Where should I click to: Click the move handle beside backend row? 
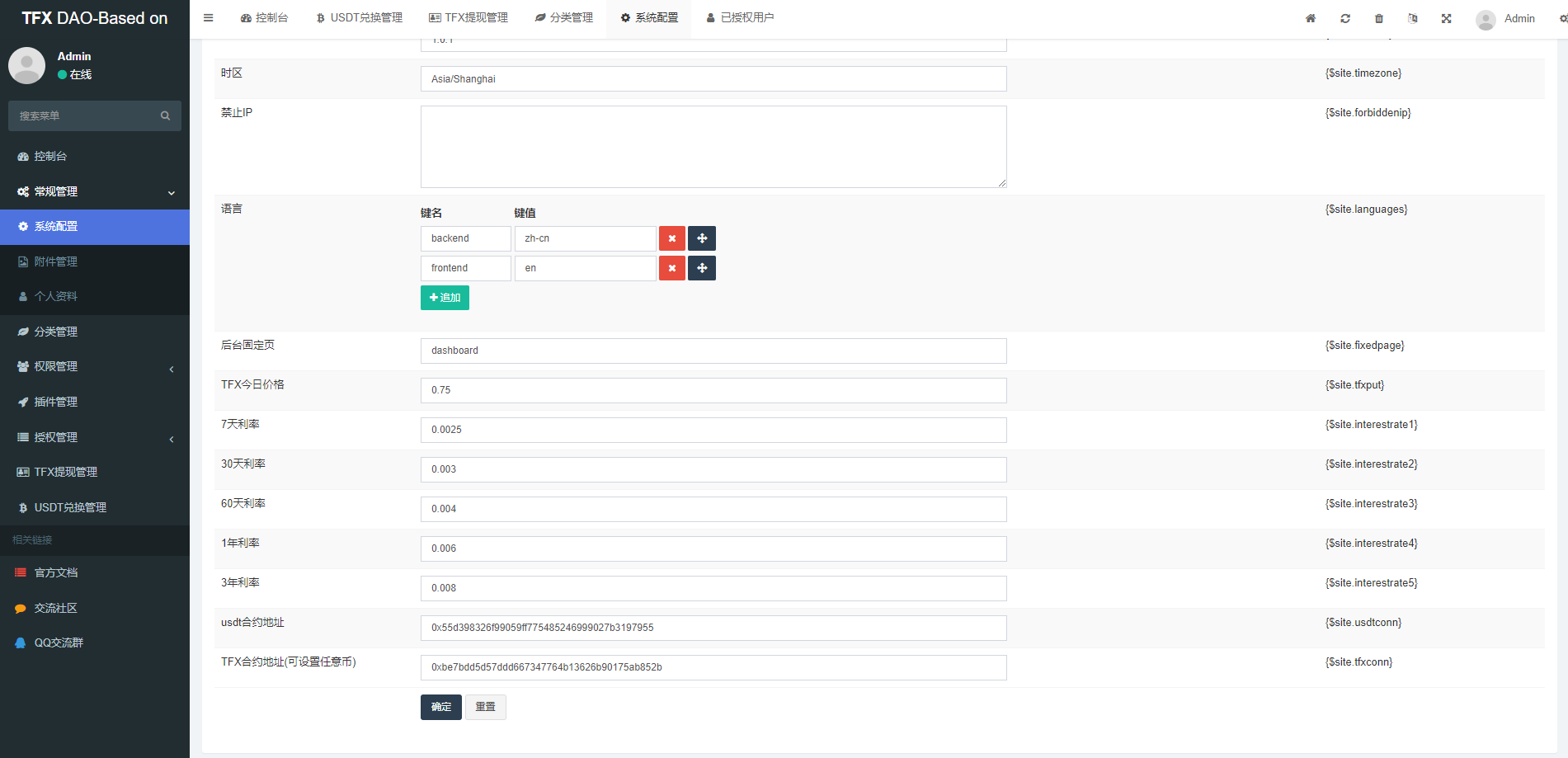pyautogui.click(x=701, y=238)
